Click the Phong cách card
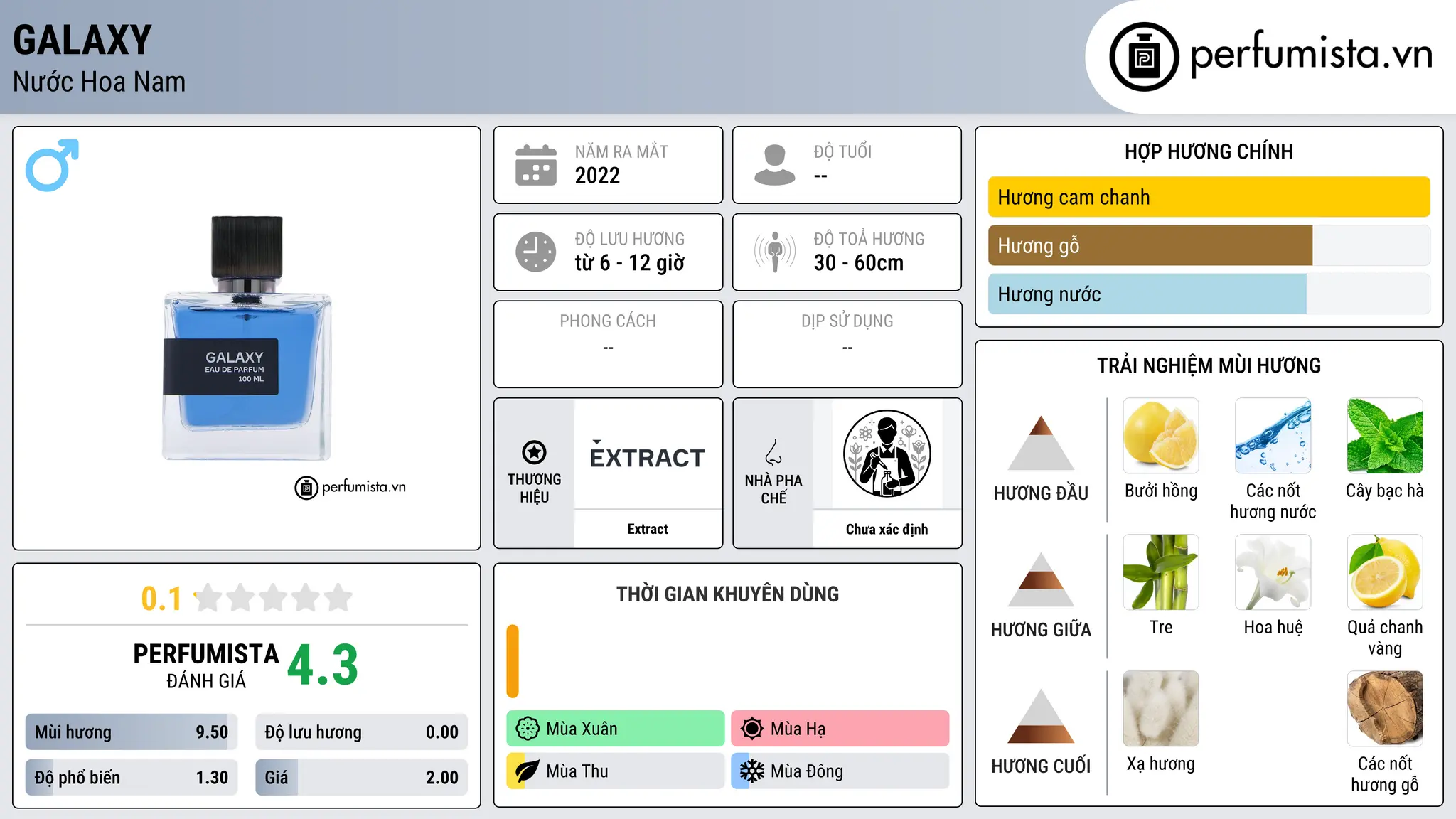The image size is (1456, 819). point(608,344)
